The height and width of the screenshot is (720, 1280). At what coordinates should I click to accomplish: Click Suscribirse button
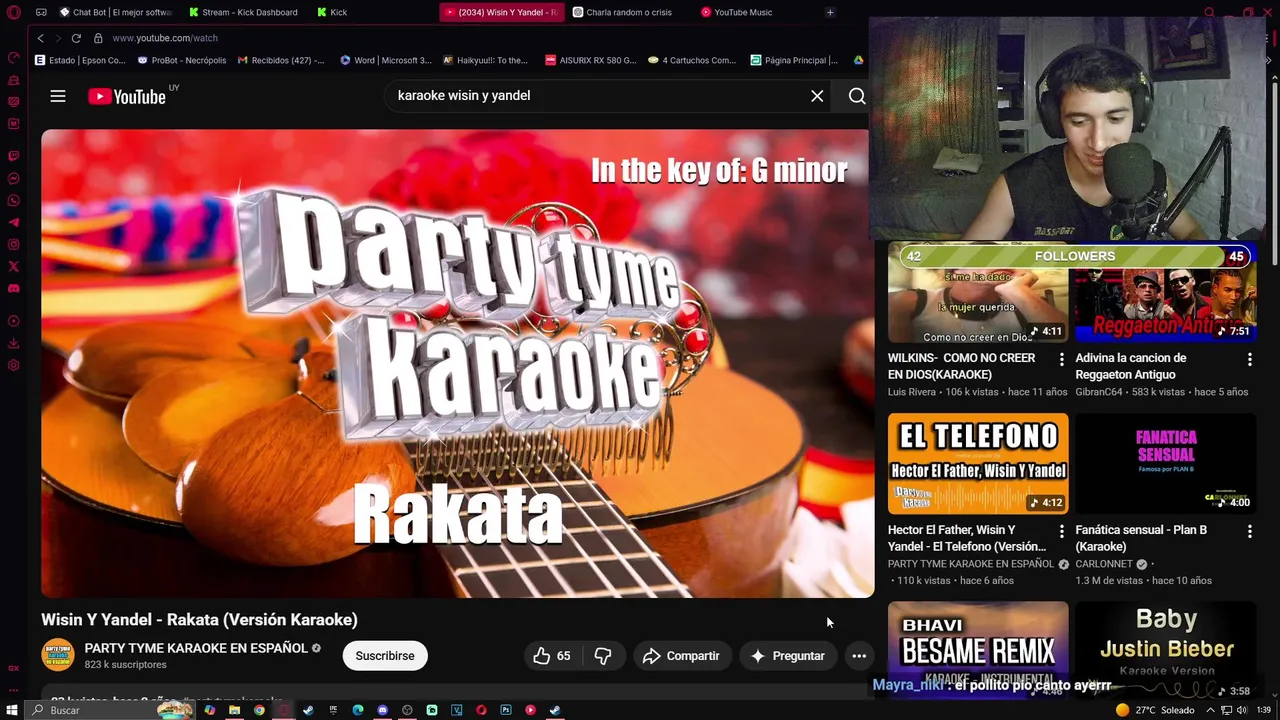pos(385,656)
